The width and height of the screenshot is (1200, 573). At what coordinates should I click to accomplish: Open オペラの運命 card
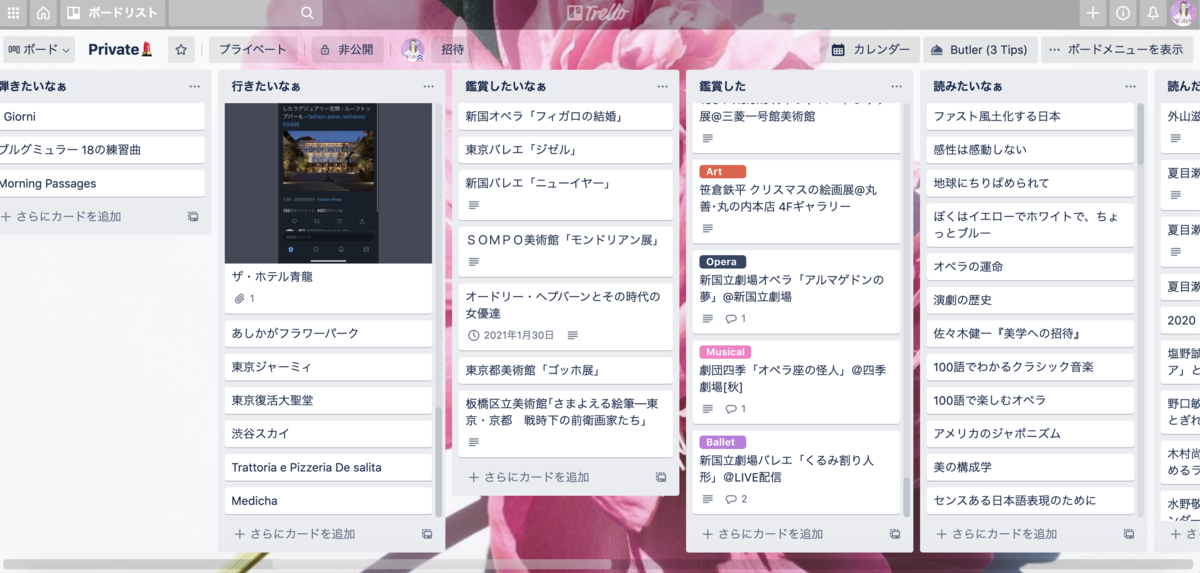pos(1031,266)
